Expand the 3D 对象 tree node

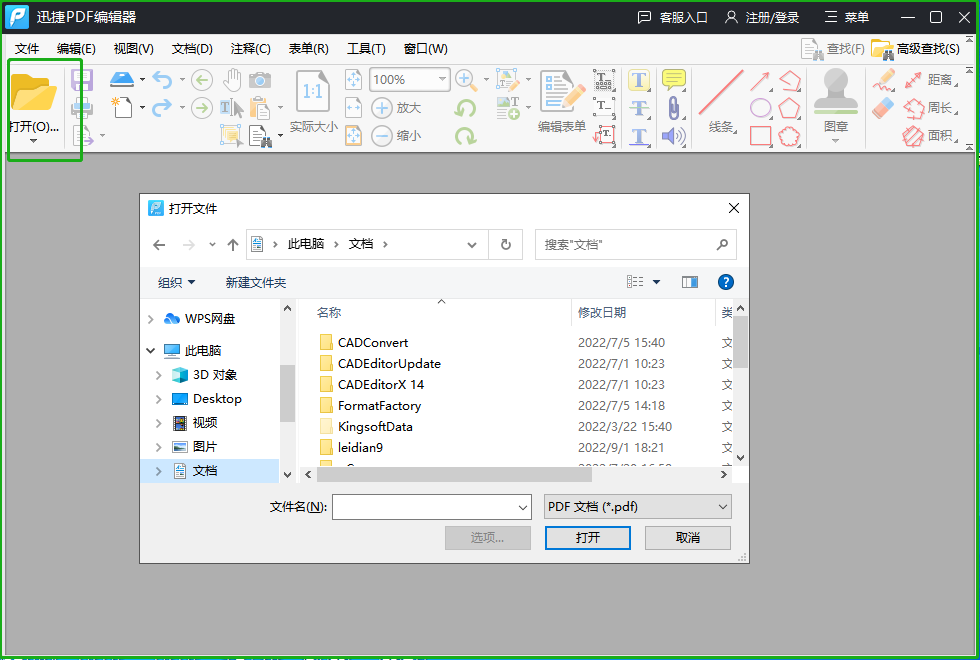[x=159, y=375]
